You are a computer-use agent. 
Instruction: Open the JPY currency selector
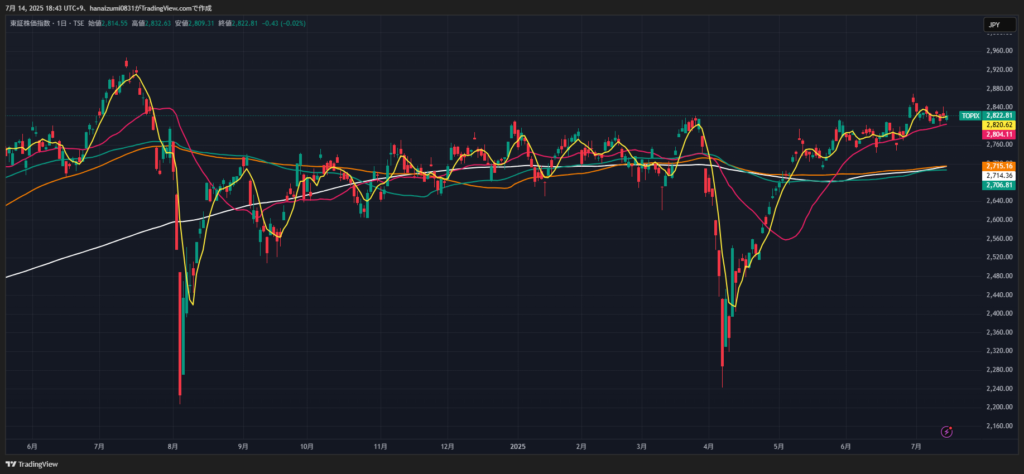(999, 25)
